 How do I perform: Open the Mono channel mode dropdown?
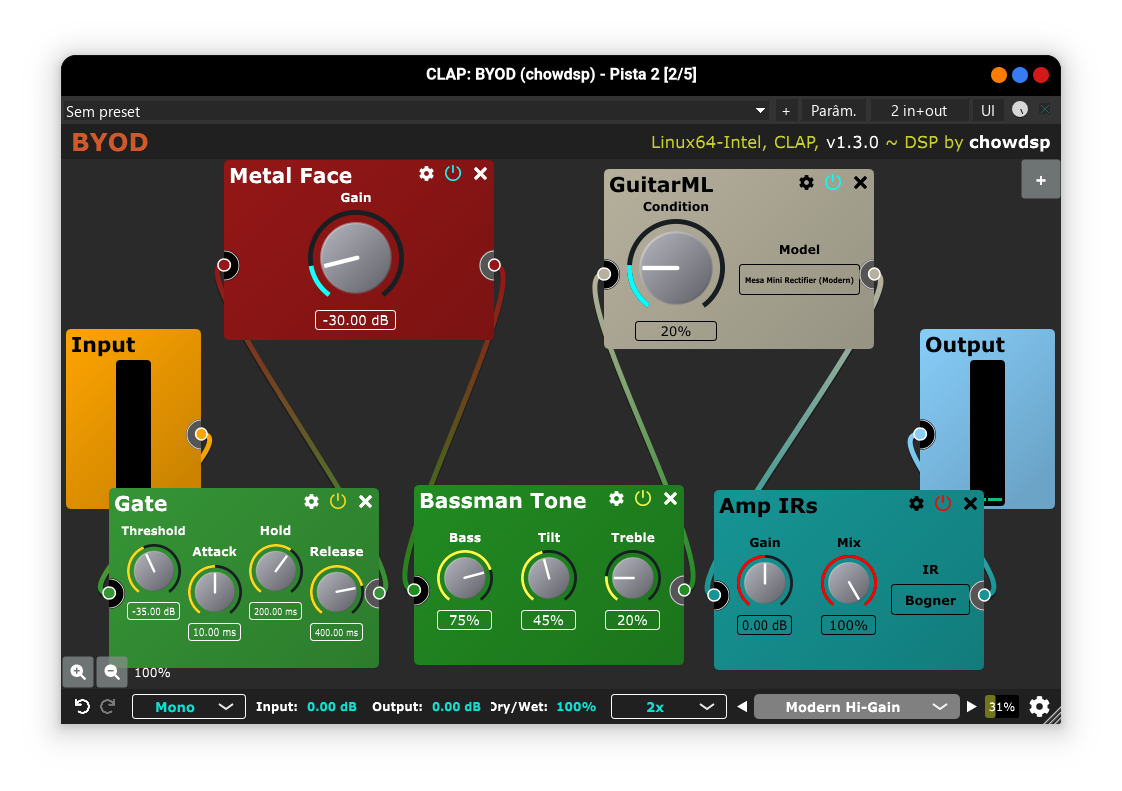pyautogui.click(x=189, y=707)
